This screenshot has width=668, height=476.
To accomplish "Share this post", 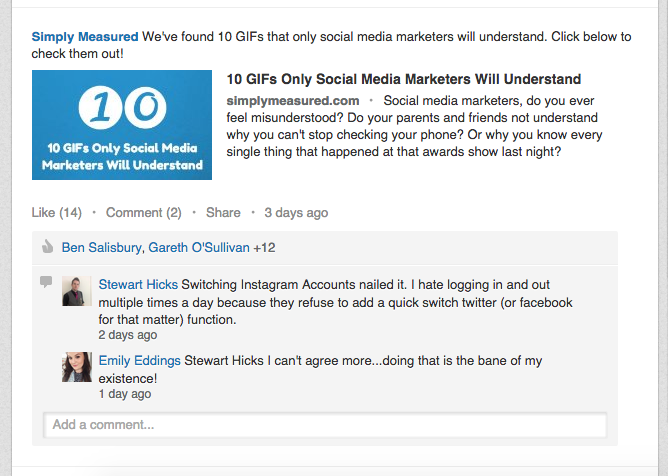I will [x=223, y=212].
